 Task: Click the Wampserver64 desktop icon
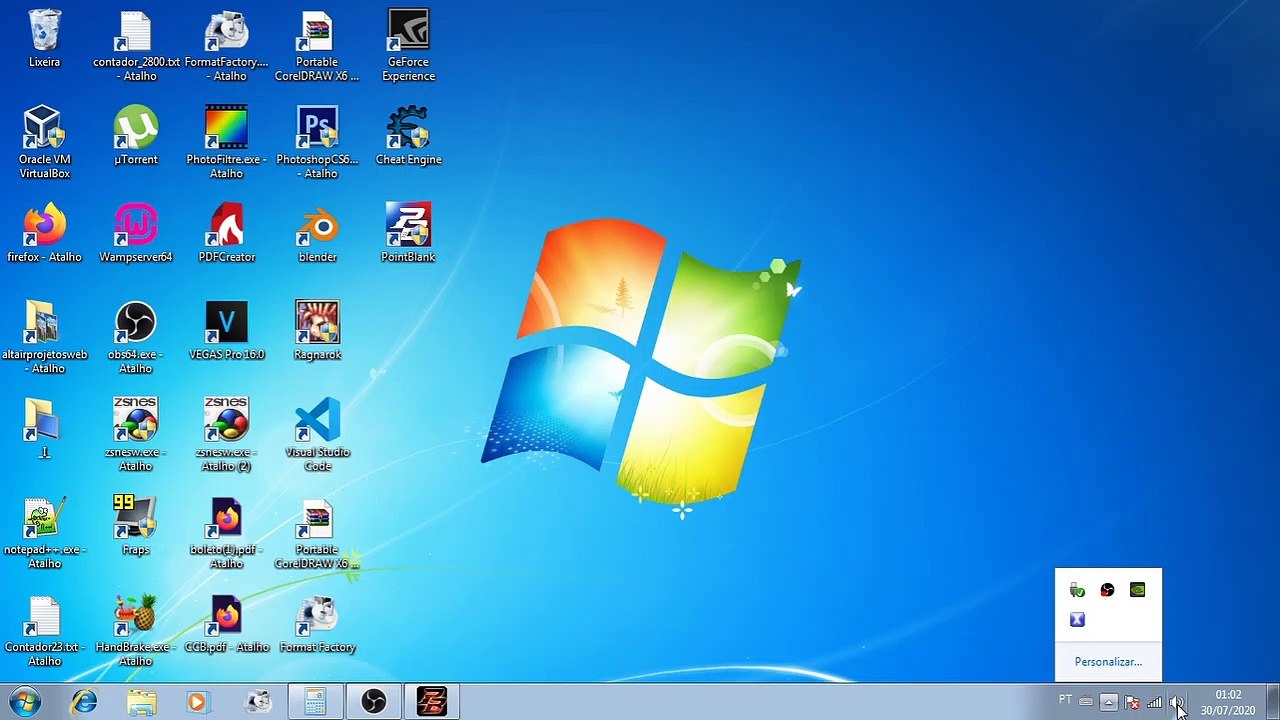coord(136,233)
